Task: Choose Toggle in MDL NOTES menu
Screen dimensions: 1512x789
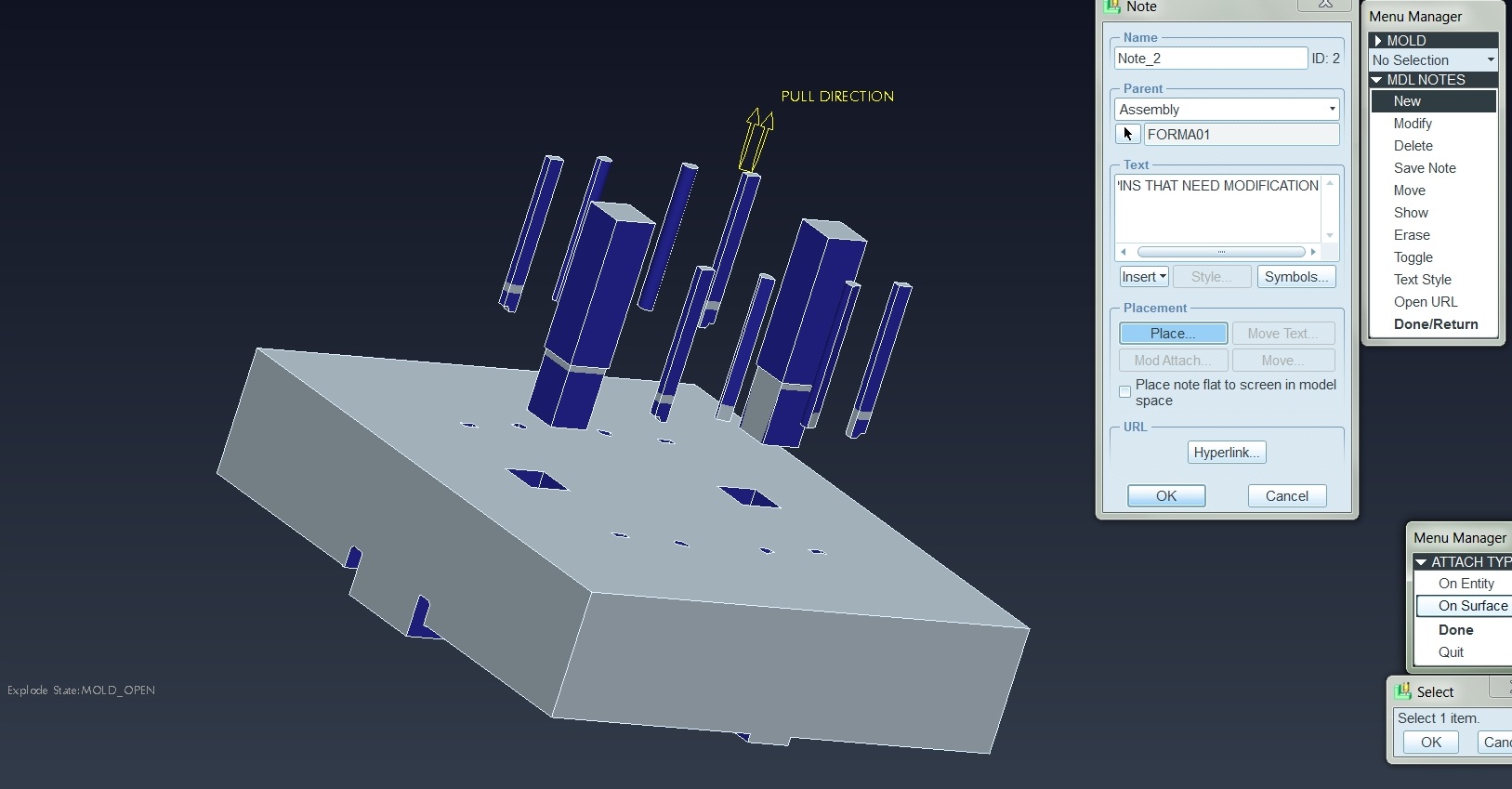Action: 1413,257
